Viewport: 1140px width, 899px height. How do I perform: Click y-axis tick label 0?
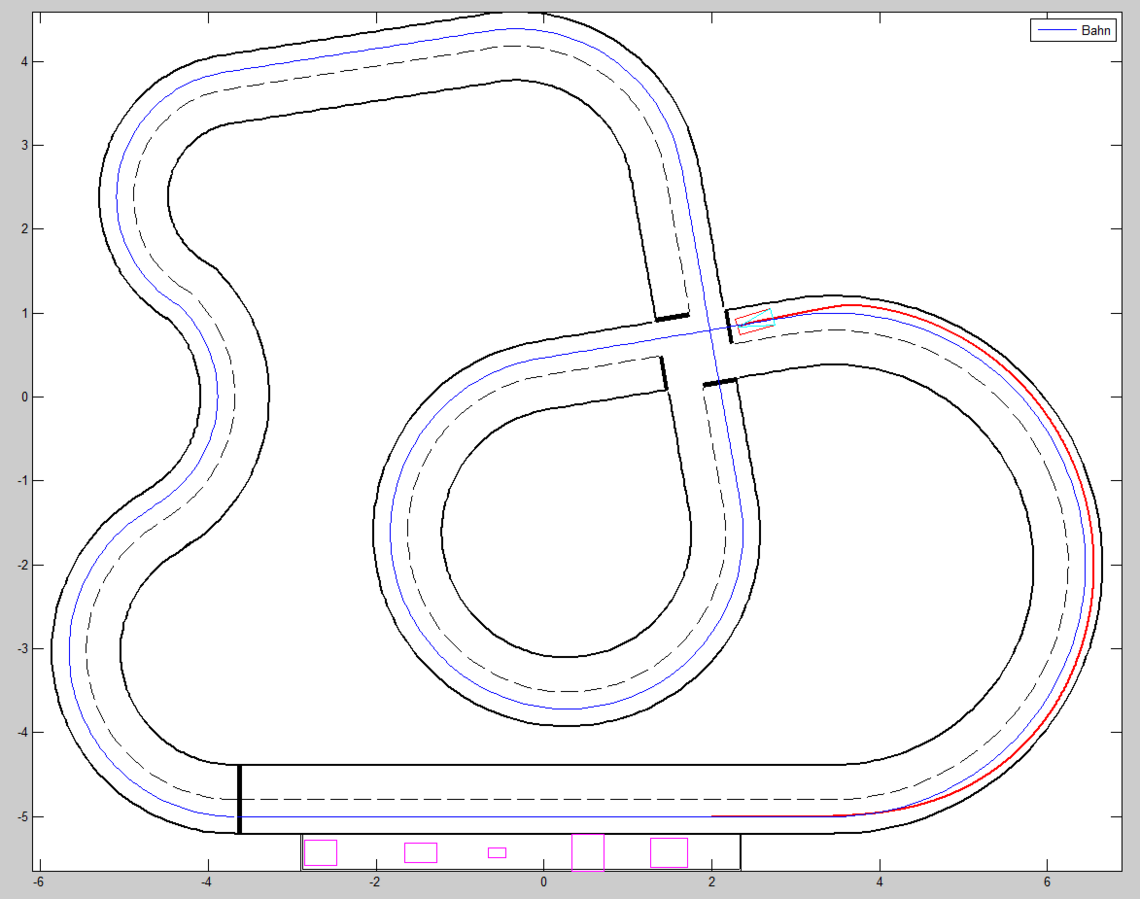tap(25, 397)
